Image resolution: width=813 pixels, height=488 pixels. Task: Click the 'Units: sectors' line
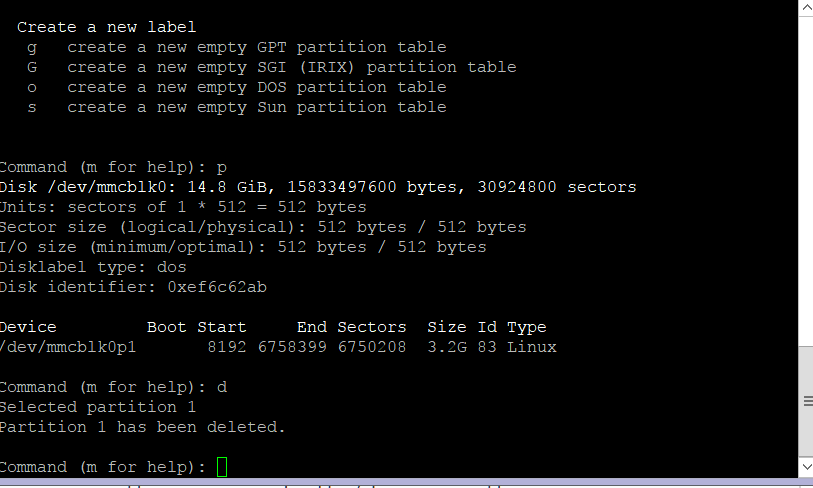pos(182,207)
